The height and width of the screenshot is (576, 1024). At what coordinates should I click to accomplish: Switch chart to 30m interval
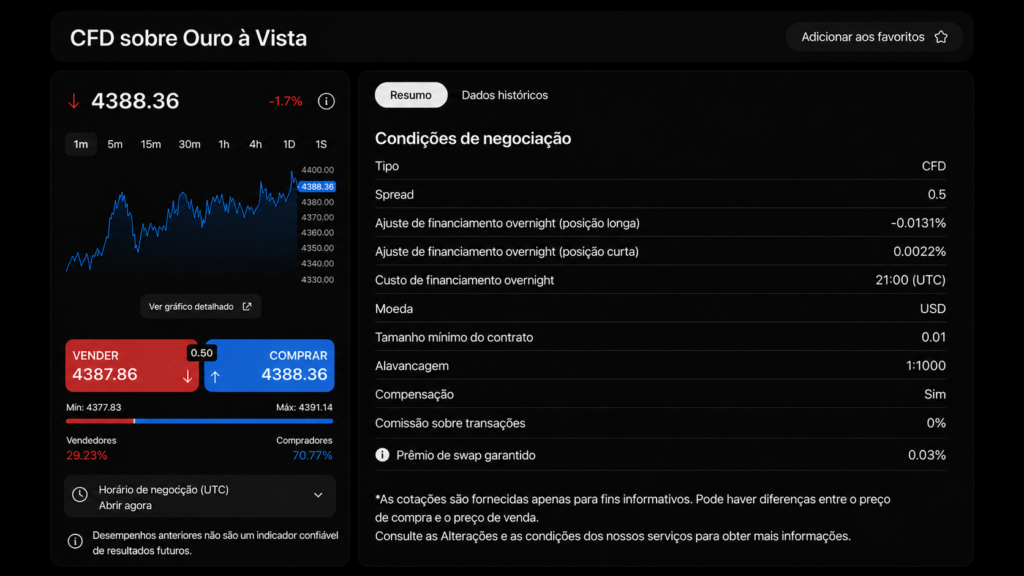tap(189, 144)
